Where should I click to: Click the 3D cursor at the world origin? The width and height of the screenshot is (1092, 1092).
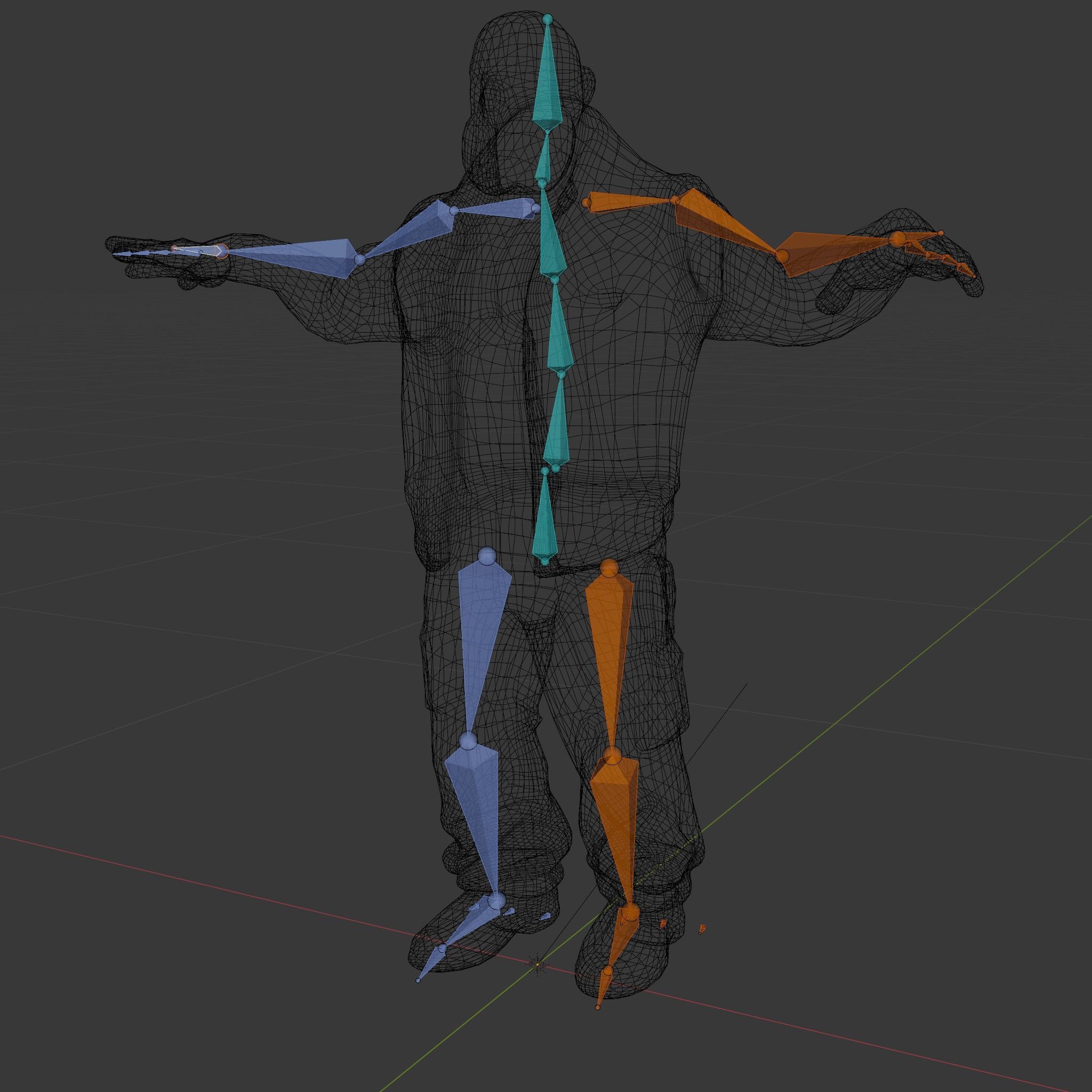pos(537,964)
